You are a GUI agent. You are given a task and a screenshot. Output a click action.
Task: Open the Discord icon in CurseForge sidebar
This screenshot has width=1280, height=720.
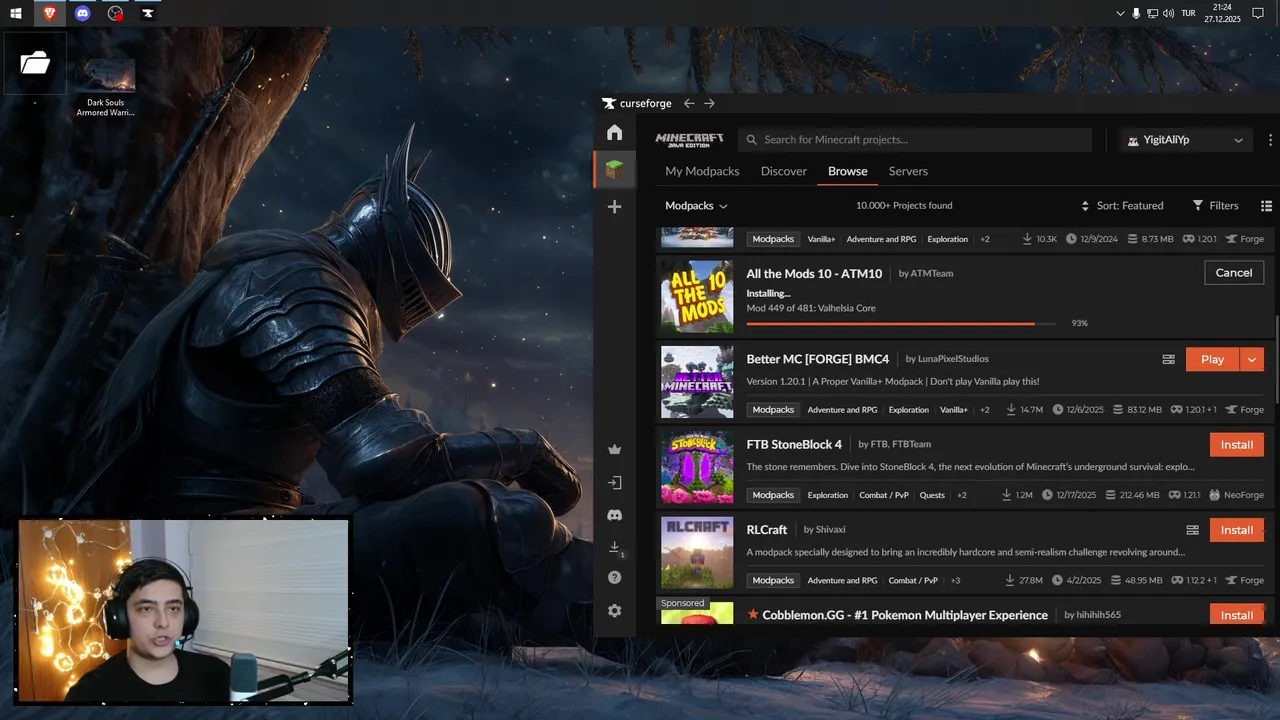(614, 515)
